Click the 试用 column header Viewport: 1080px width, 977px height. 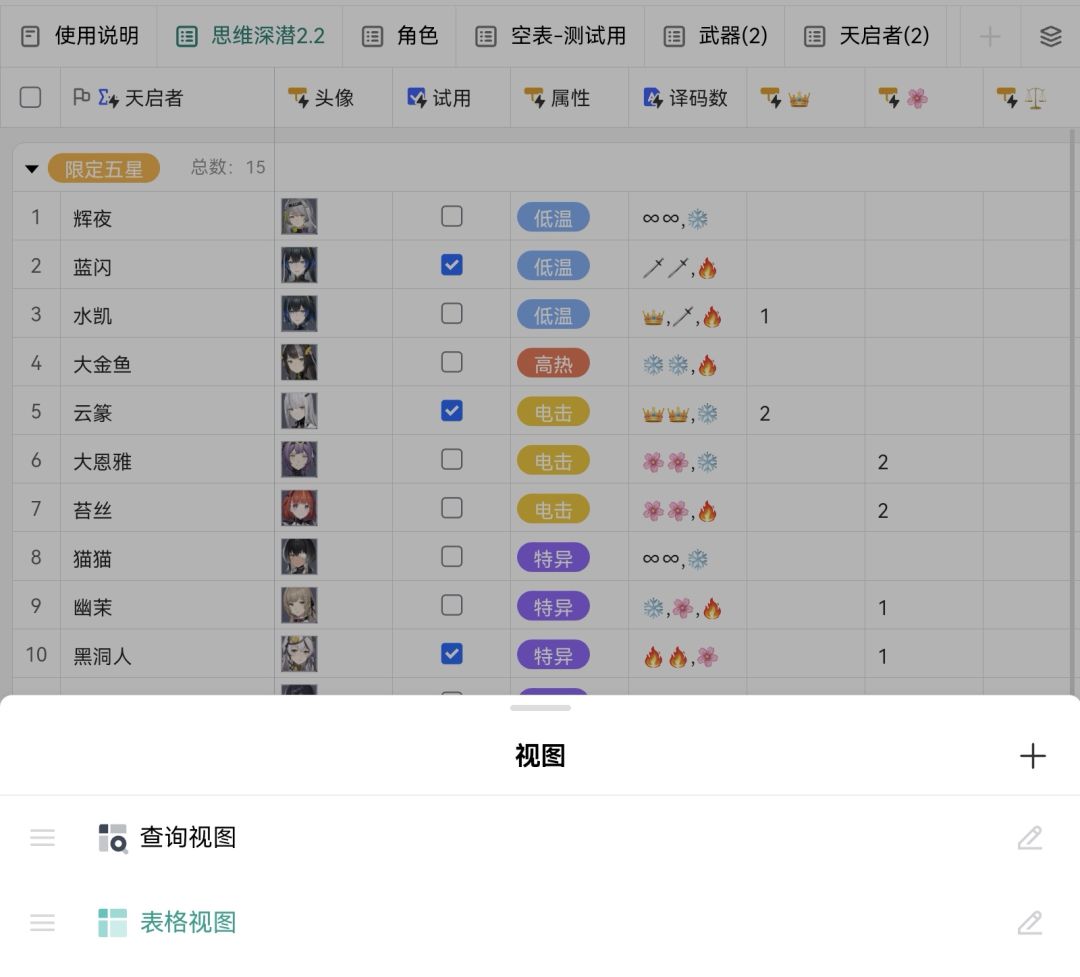point(451,98)
